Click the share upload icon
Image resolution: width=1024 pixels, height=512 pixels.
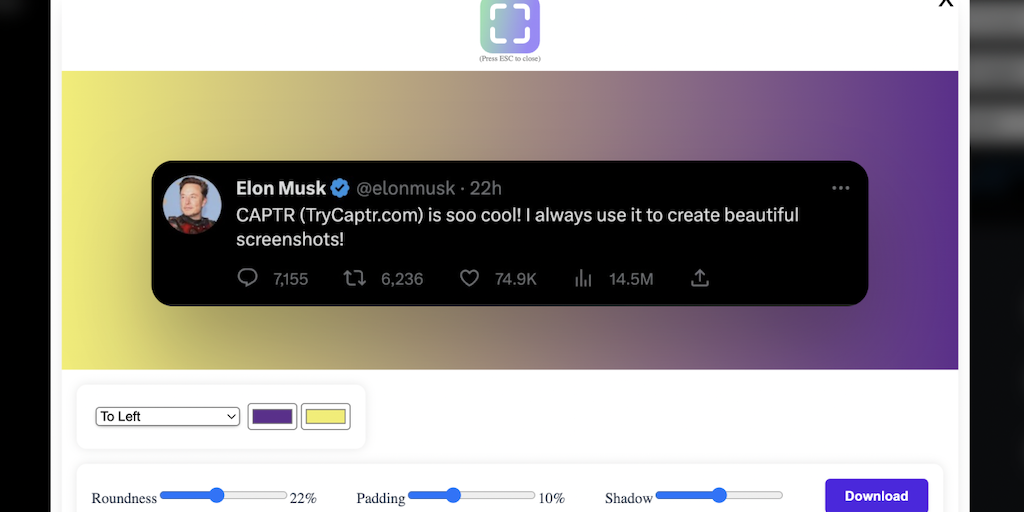click(x=700, y=278)
